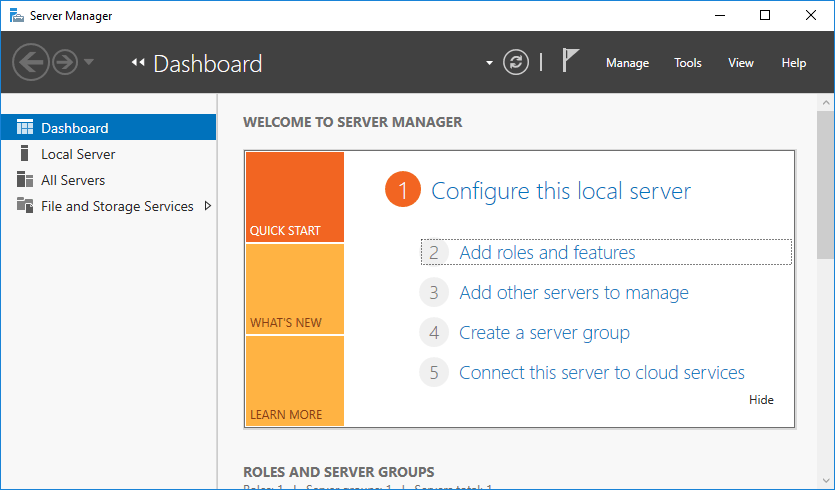
Task: Open the View menu
Action: coord(740,63)
